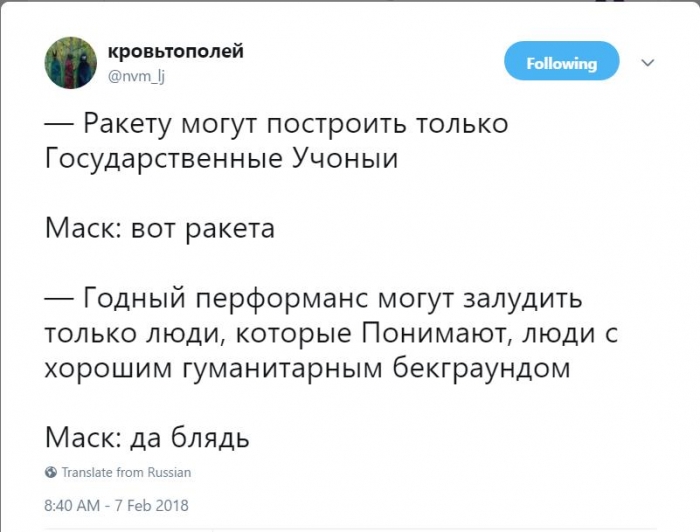Open the кровьтополей display name link
The height and width of the screenshot is (532, 700).
176,51
